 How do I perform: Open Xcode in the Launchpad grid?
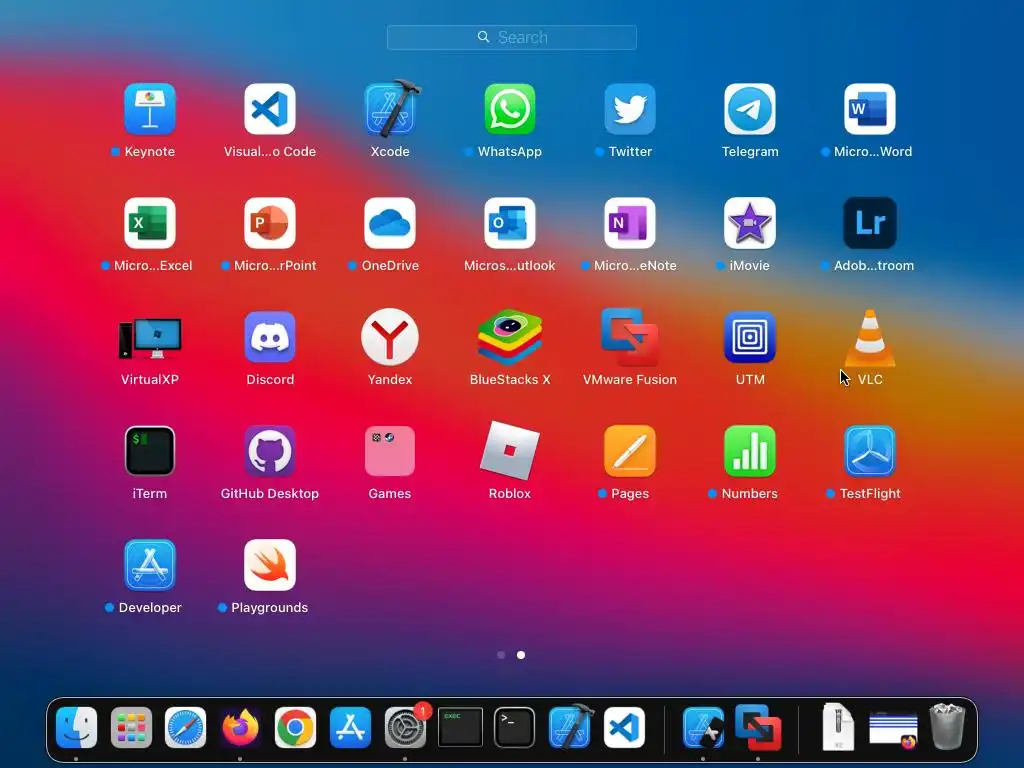[390, 108]
